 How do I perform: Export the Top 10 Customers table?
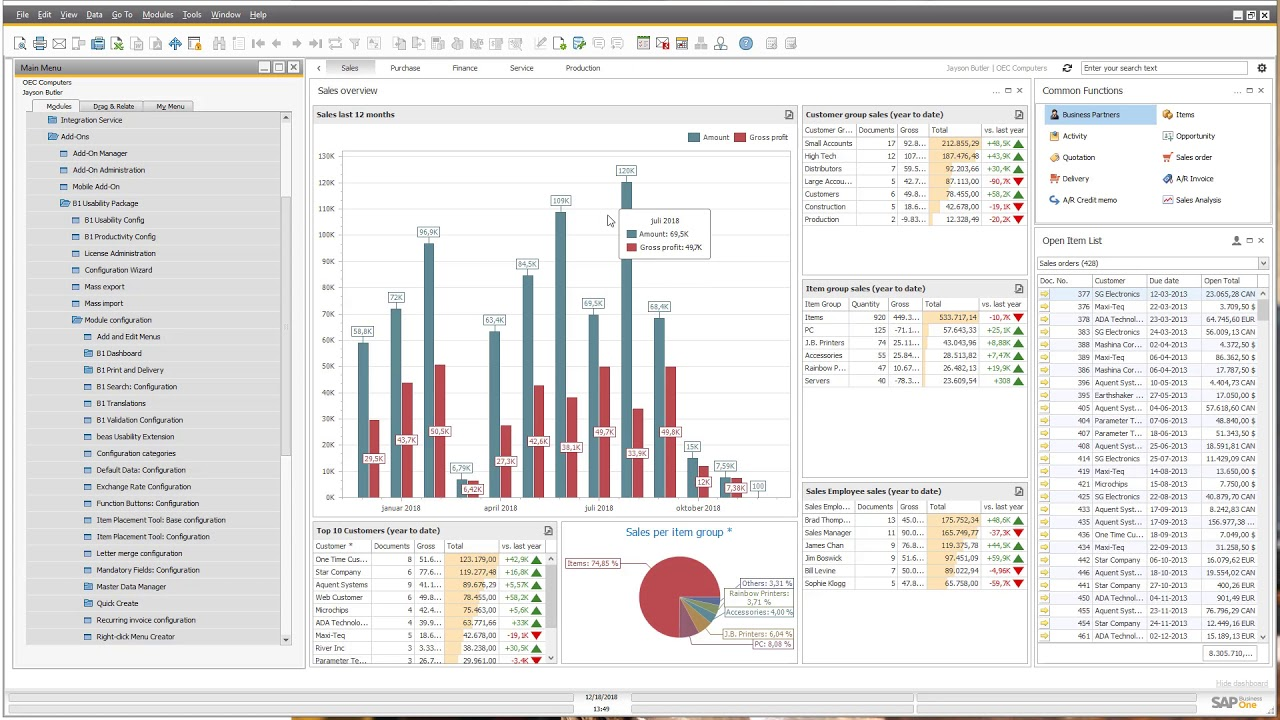point(548,531)
